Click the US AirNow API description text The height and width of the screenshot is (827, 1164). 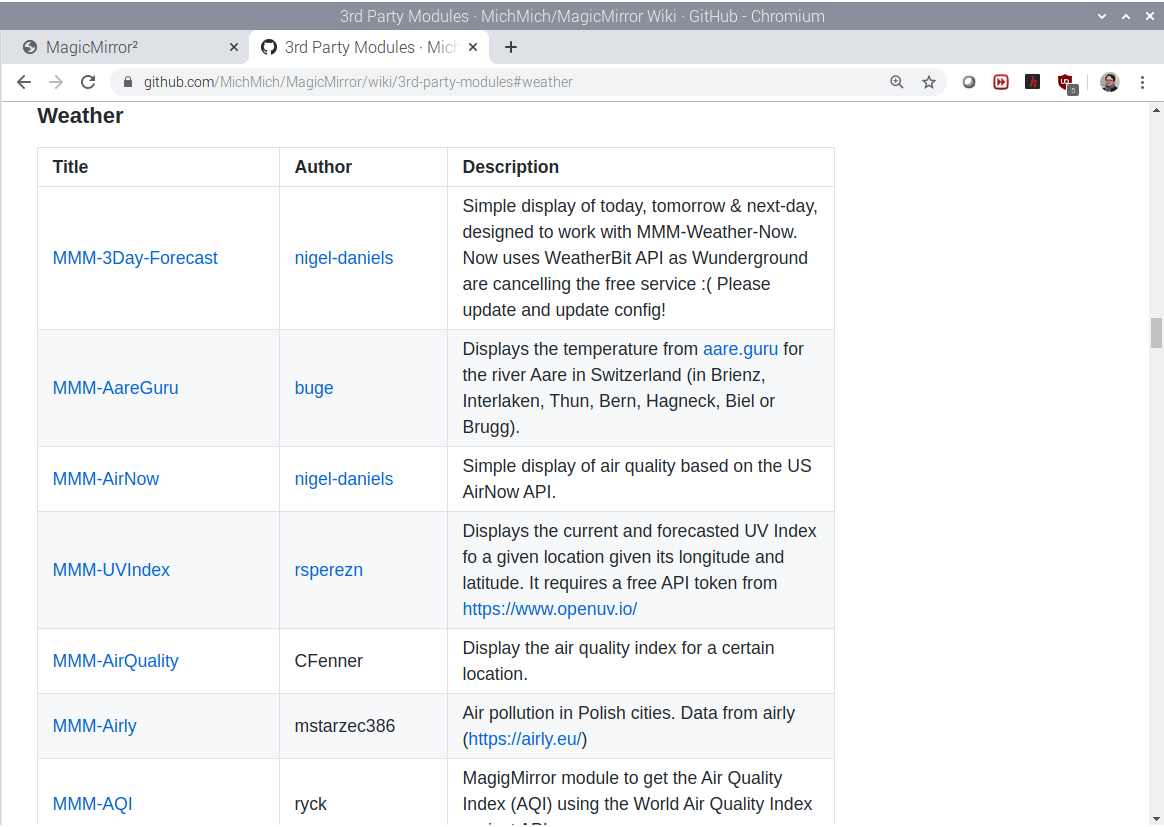click(x=637, y=480)
